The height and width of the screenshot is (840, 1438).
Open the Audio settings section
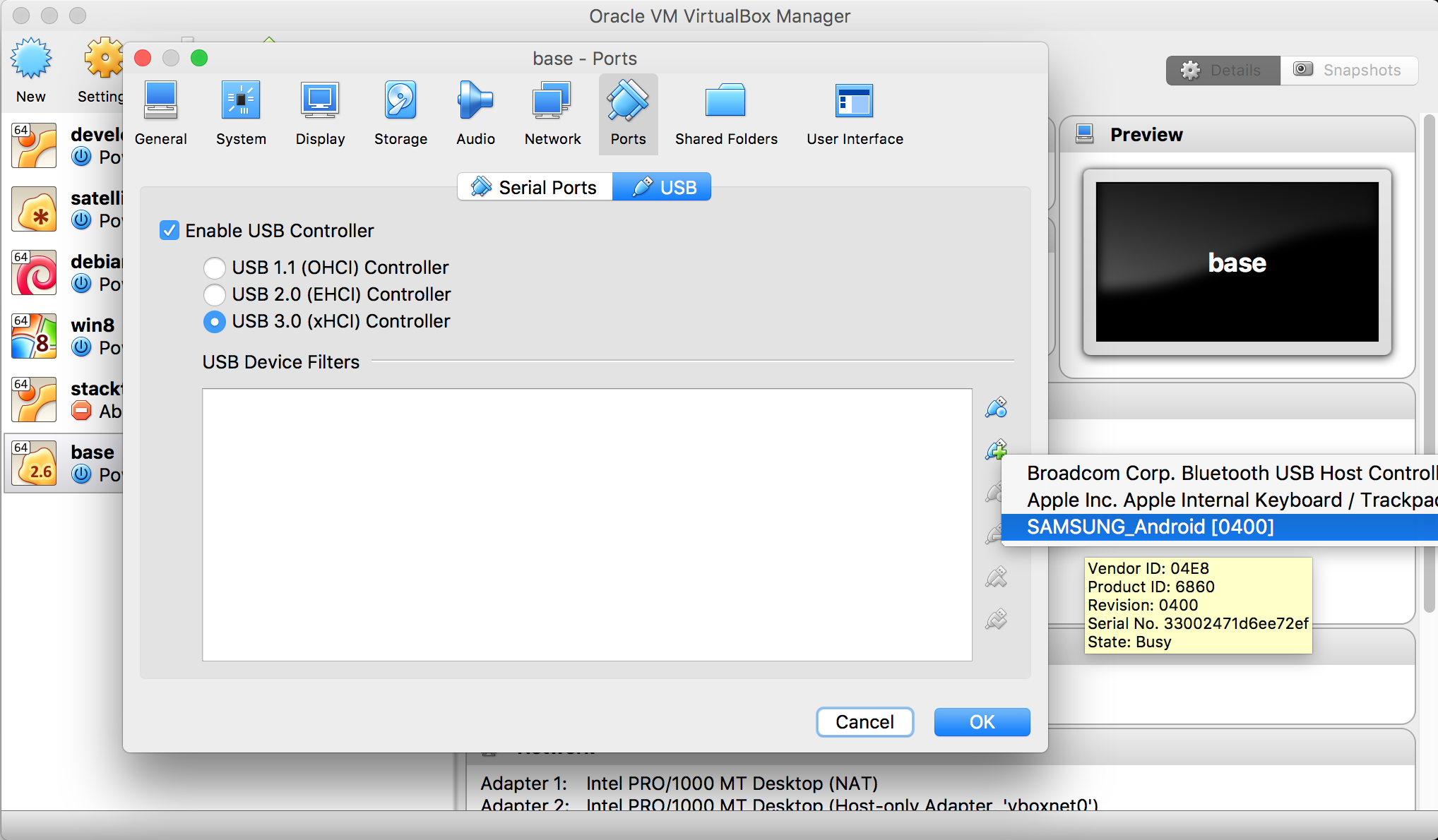pyautogui.click(x=475, y=113)
